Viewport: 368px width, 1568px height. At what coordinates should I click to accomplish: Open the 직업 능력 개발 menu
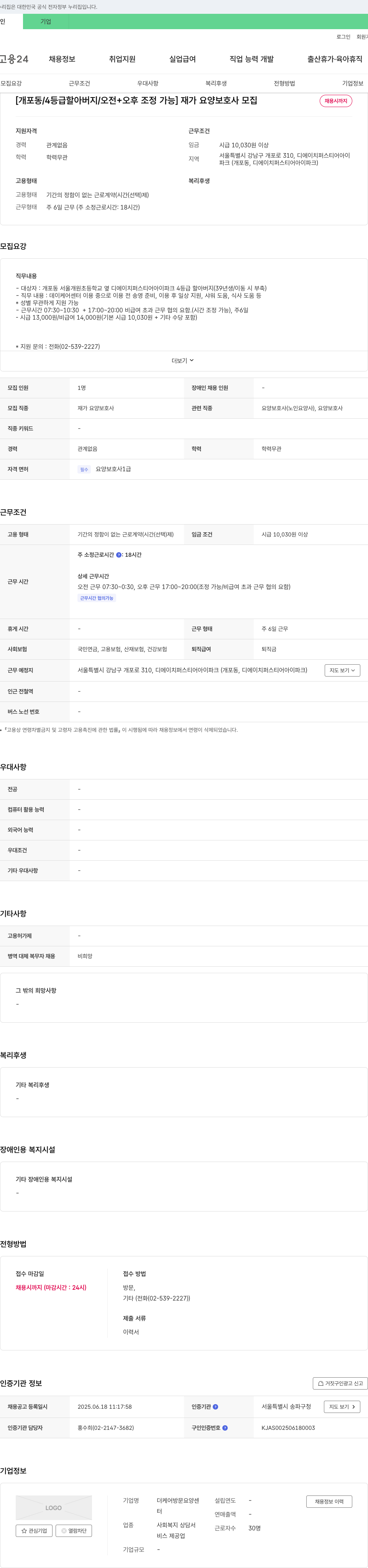tap(251, 59)
